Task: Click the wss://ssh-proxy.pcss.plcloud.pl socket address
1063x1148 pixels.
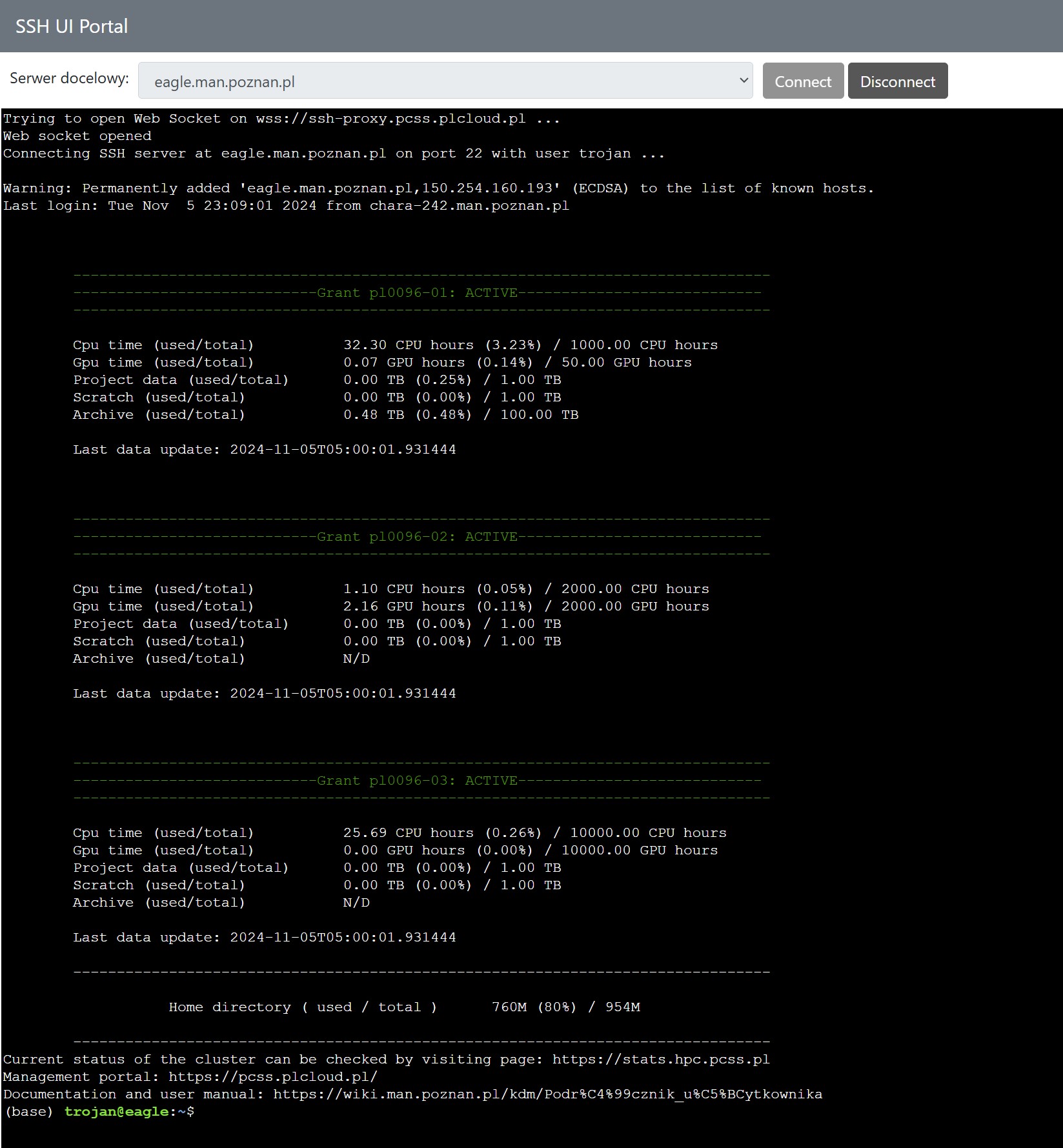Action: [x=390, y=119]
